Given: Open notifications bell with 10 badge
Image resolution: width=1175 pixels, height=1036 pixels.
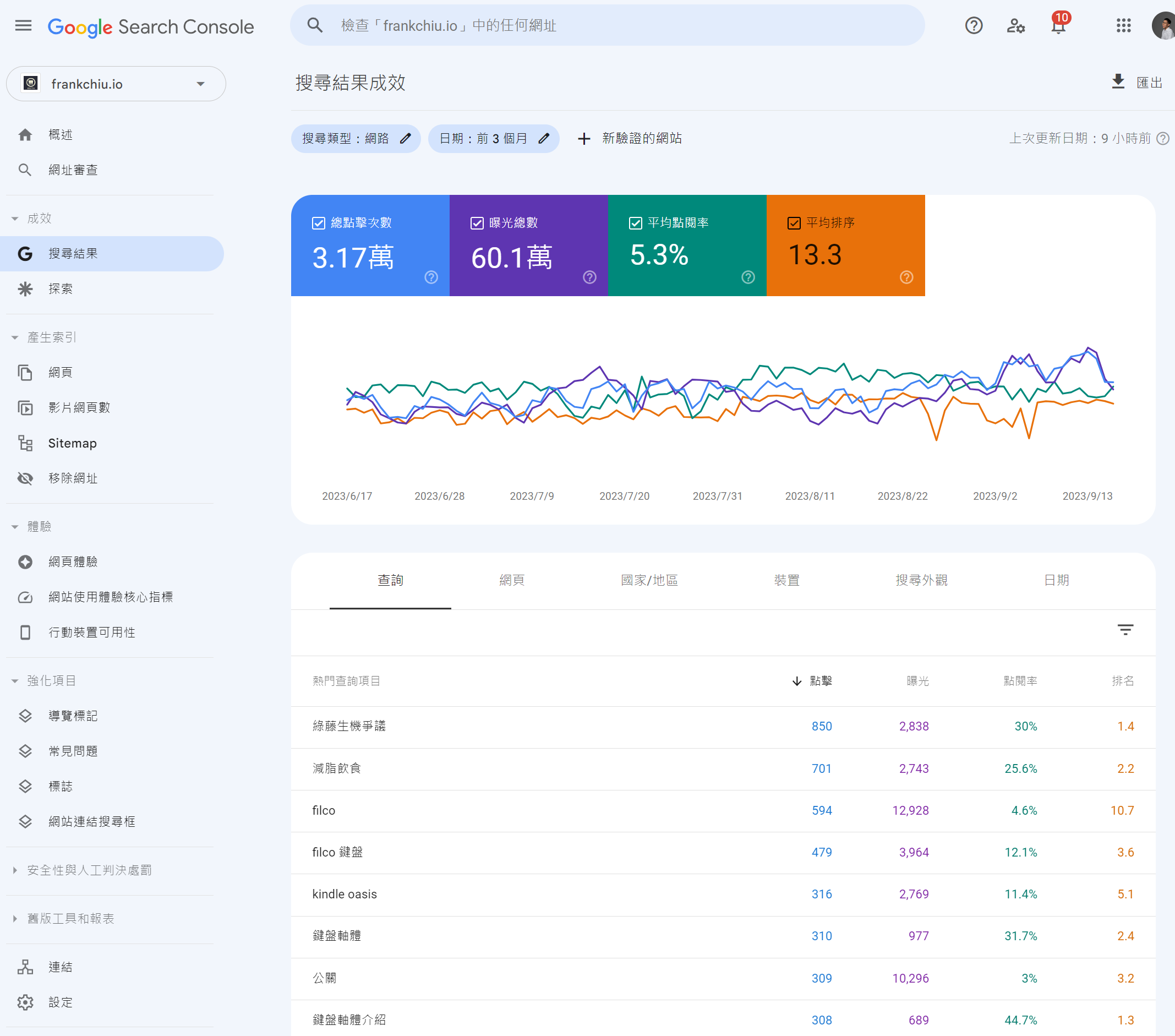Looking at the screenshot, I should (x=1058, y=26).
